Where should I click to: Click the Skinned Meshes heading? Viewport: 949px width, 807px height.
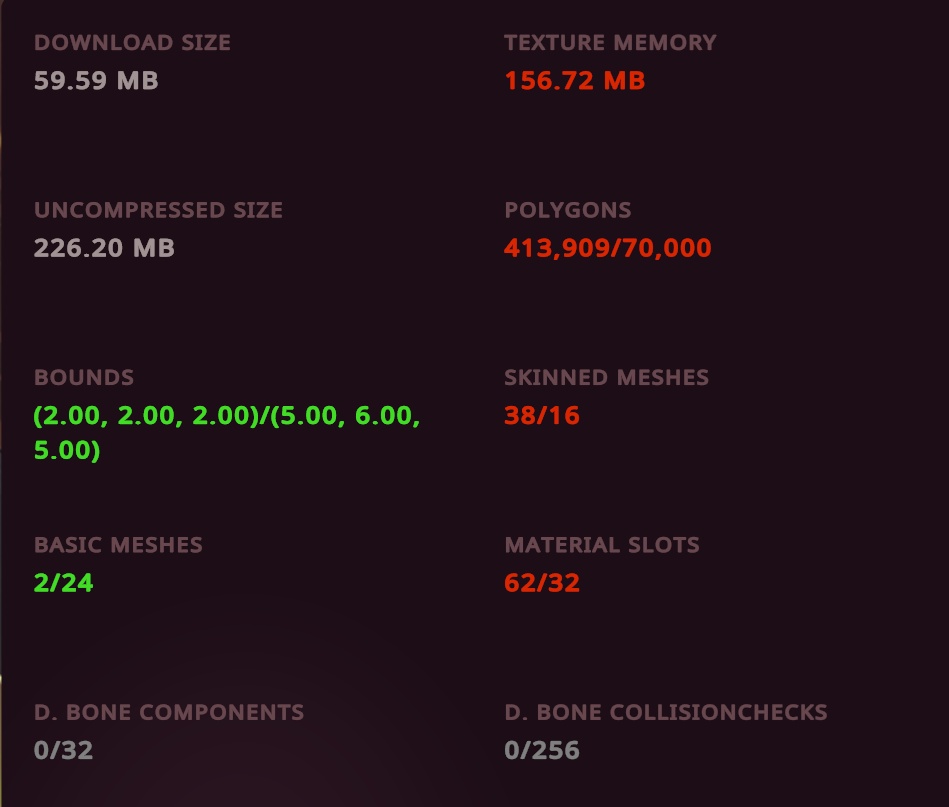click(606, 377)
